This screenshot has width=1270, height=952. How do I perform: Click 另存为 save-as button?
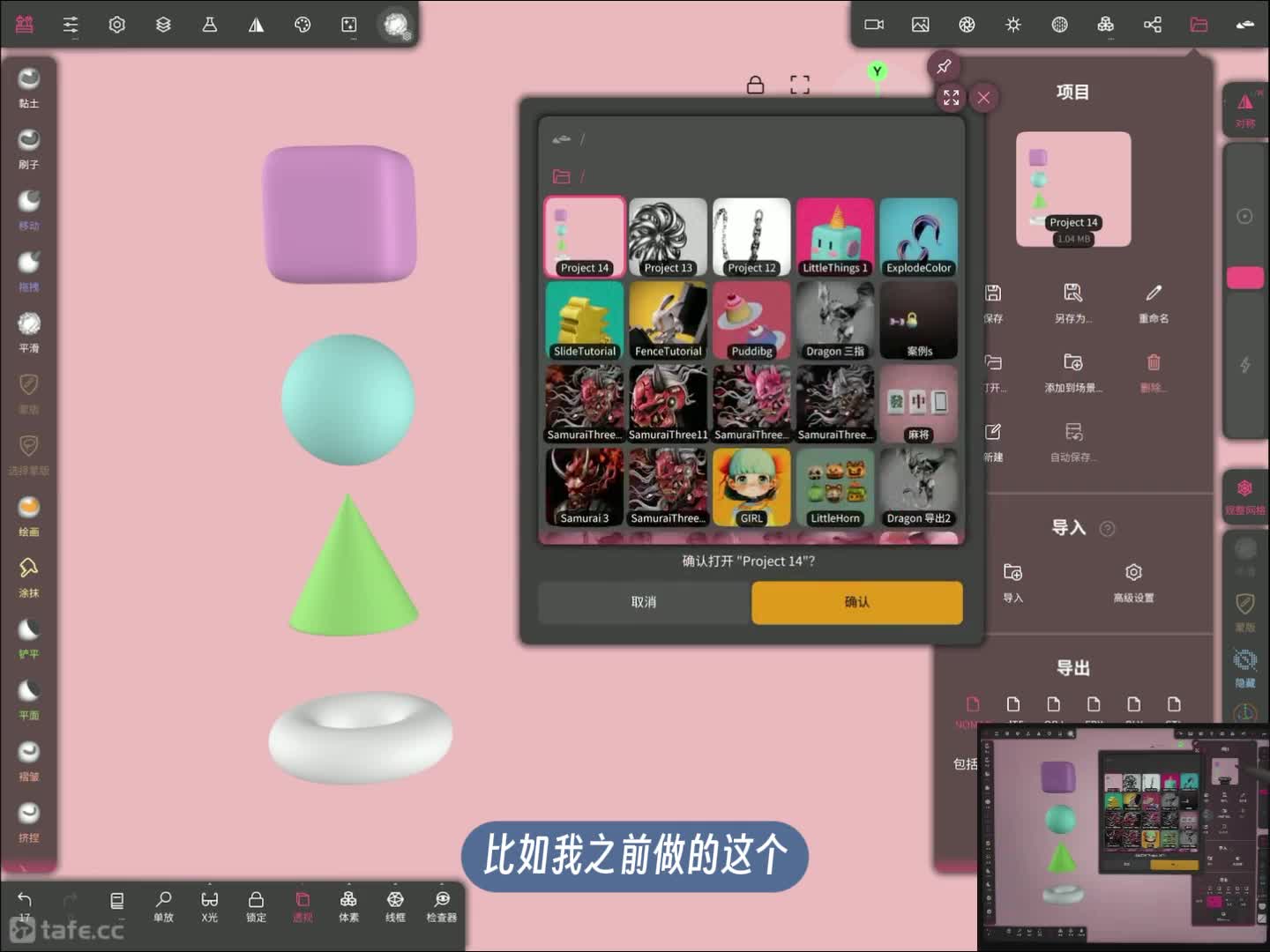(1072, 302)
